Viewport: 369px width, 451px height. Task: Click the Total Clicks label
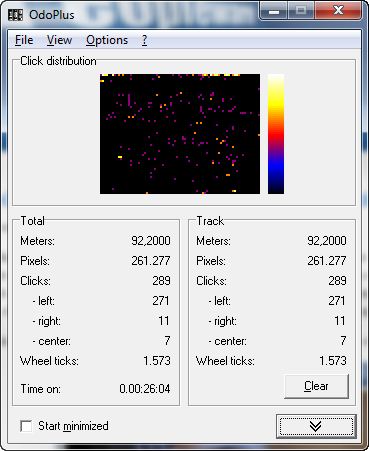point(35,281)
